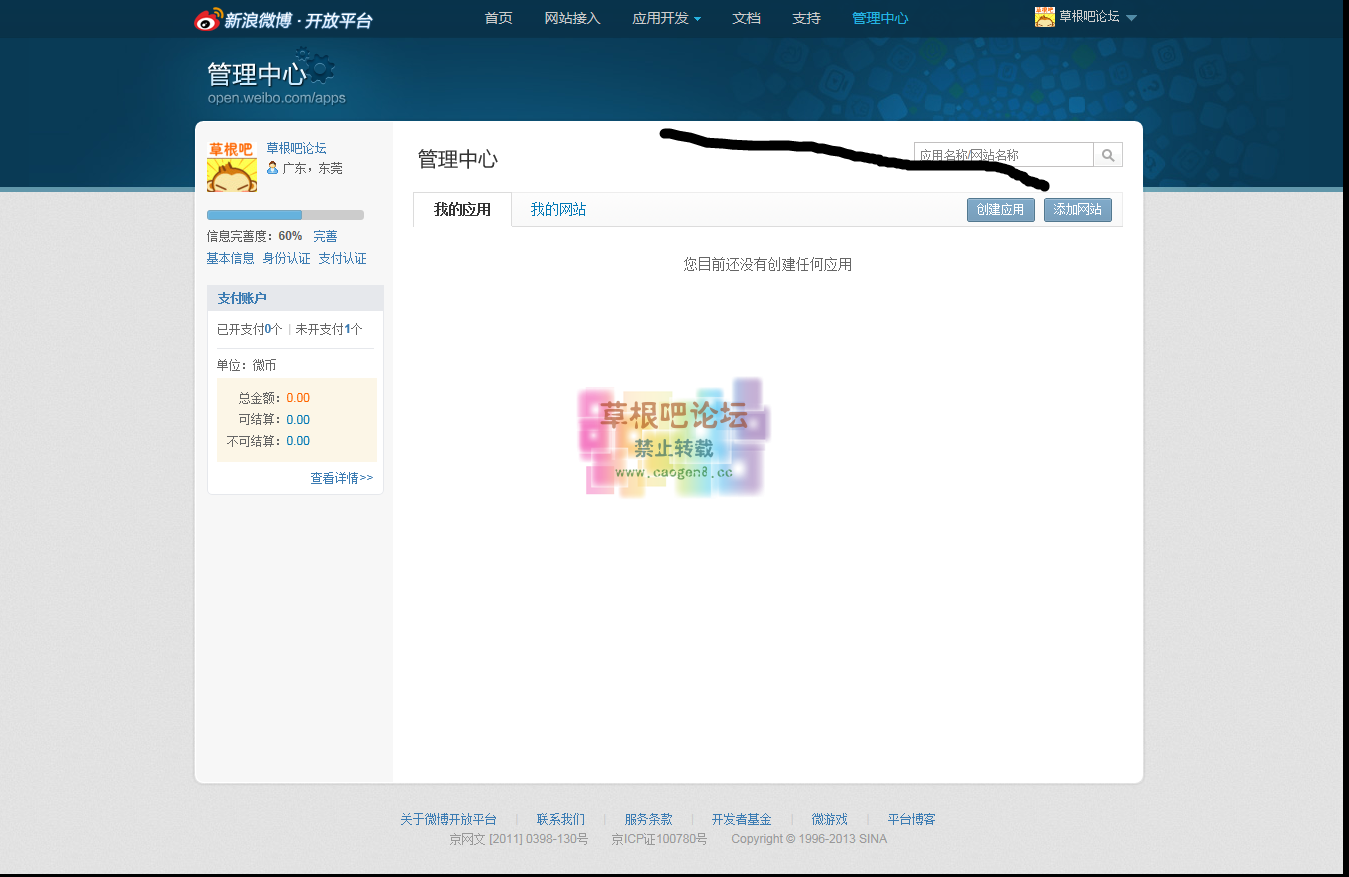
Task: Click the 添加网站 button
Action: click(1077, 209)
